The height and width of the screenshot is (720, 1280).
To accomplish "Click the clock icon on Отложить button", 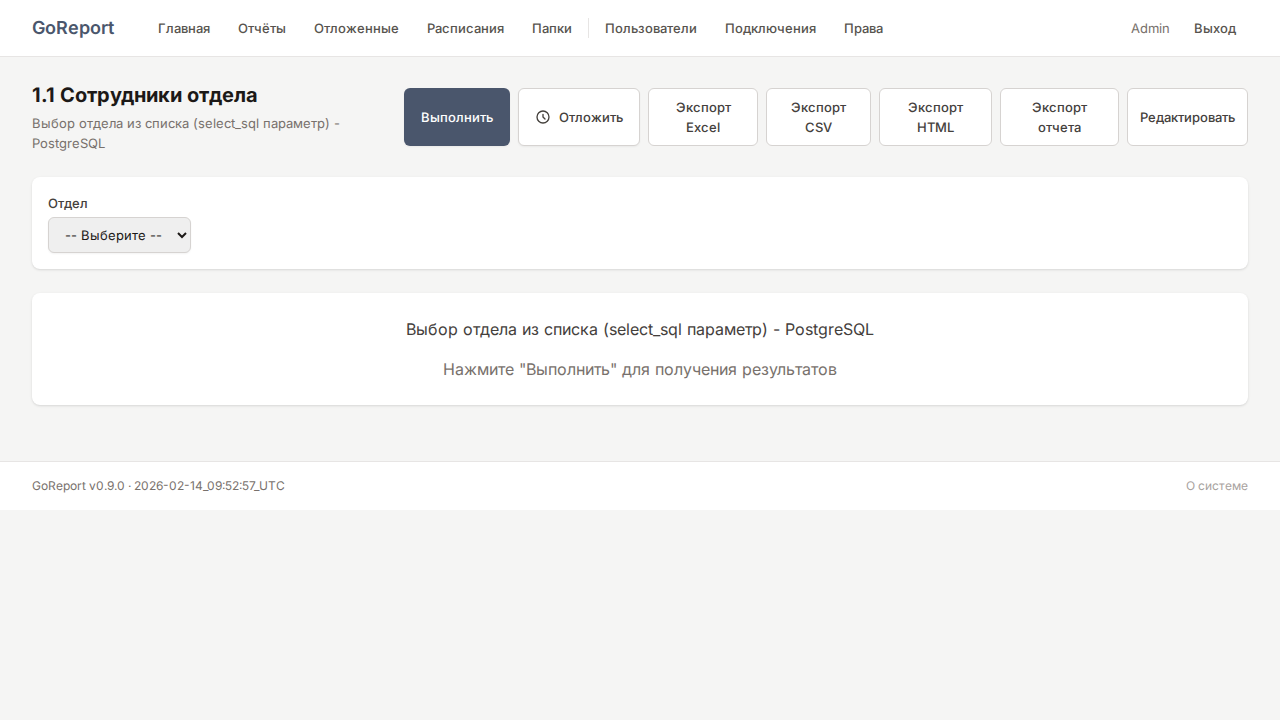I will (543, 117).
